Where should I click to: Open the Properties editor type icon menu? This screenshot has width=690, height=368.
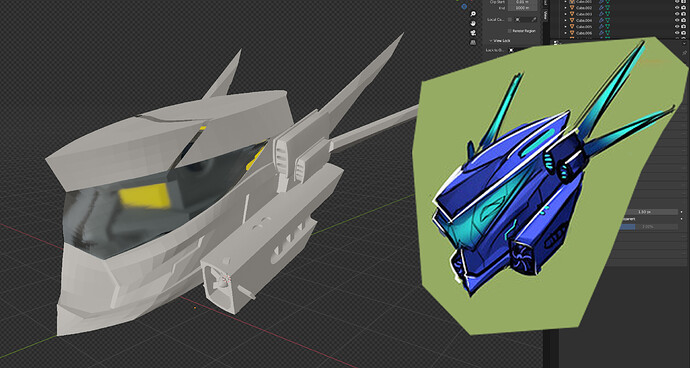point(556,43)
